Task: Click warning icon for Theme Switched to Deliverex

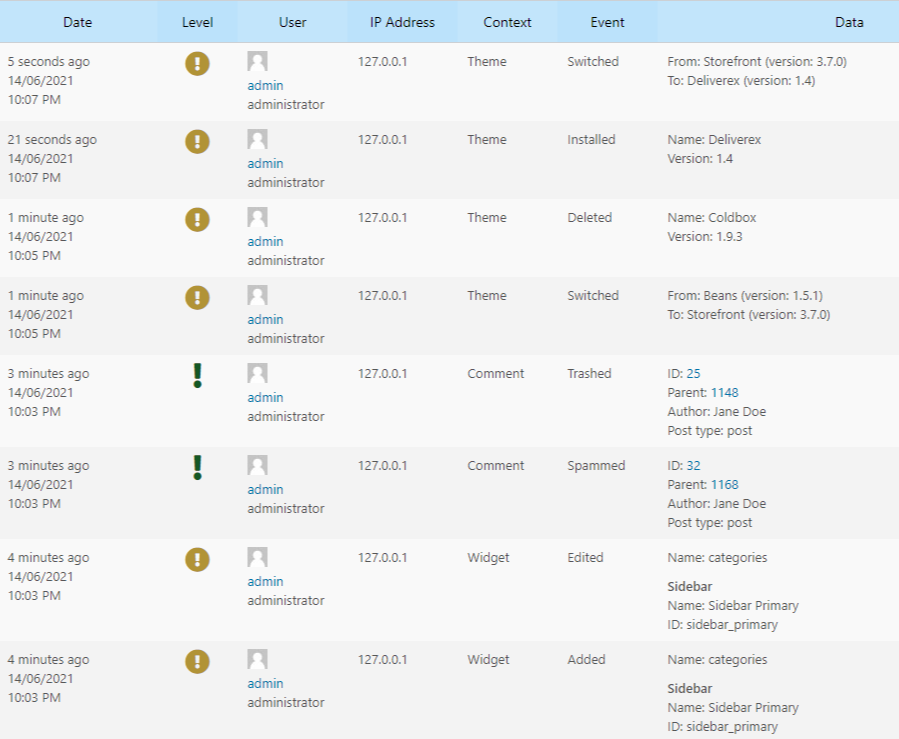Action: point(197,64)
